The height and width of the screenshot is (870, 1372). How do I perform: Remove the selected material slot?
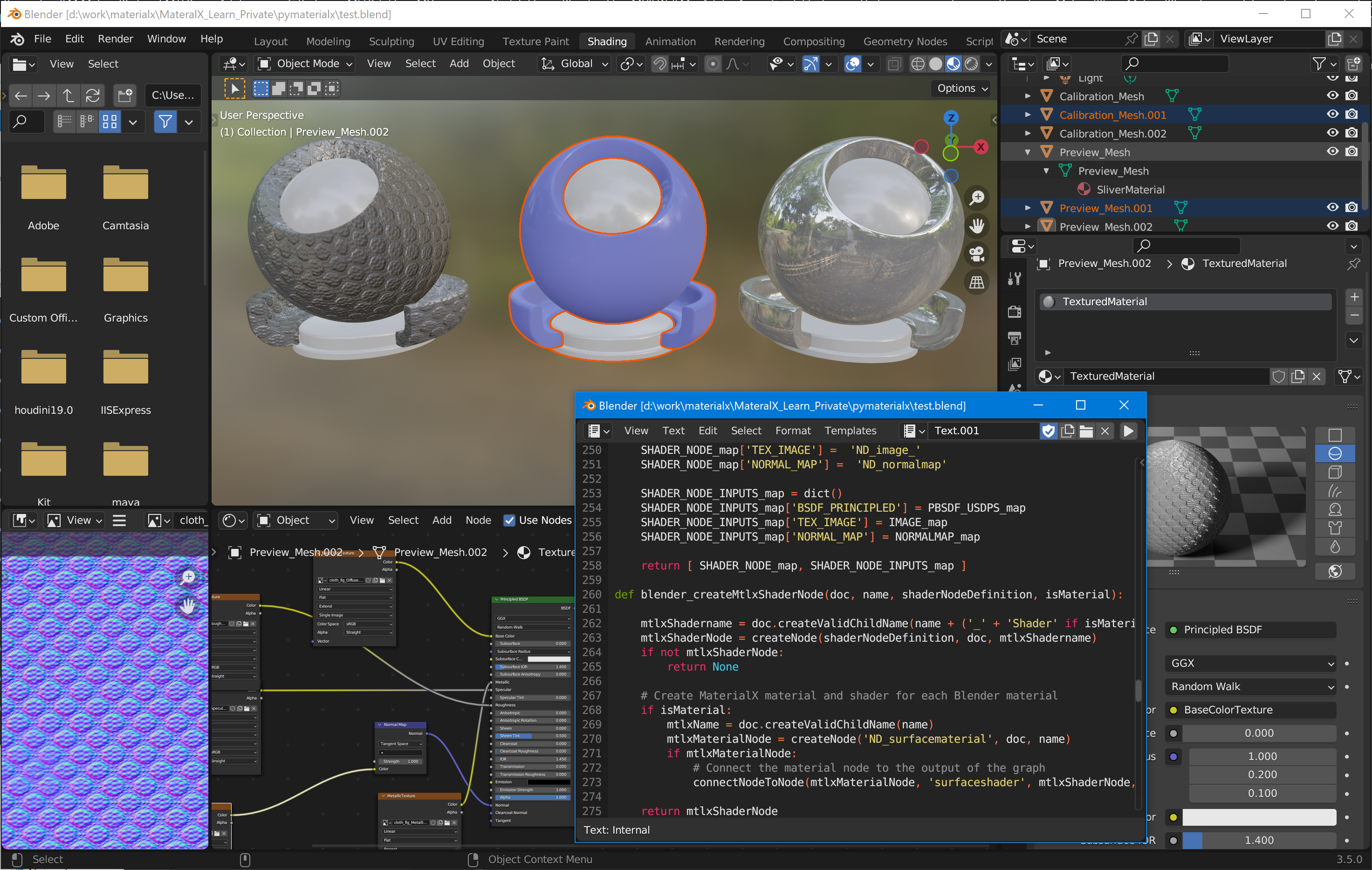(x=1354, y=315)
